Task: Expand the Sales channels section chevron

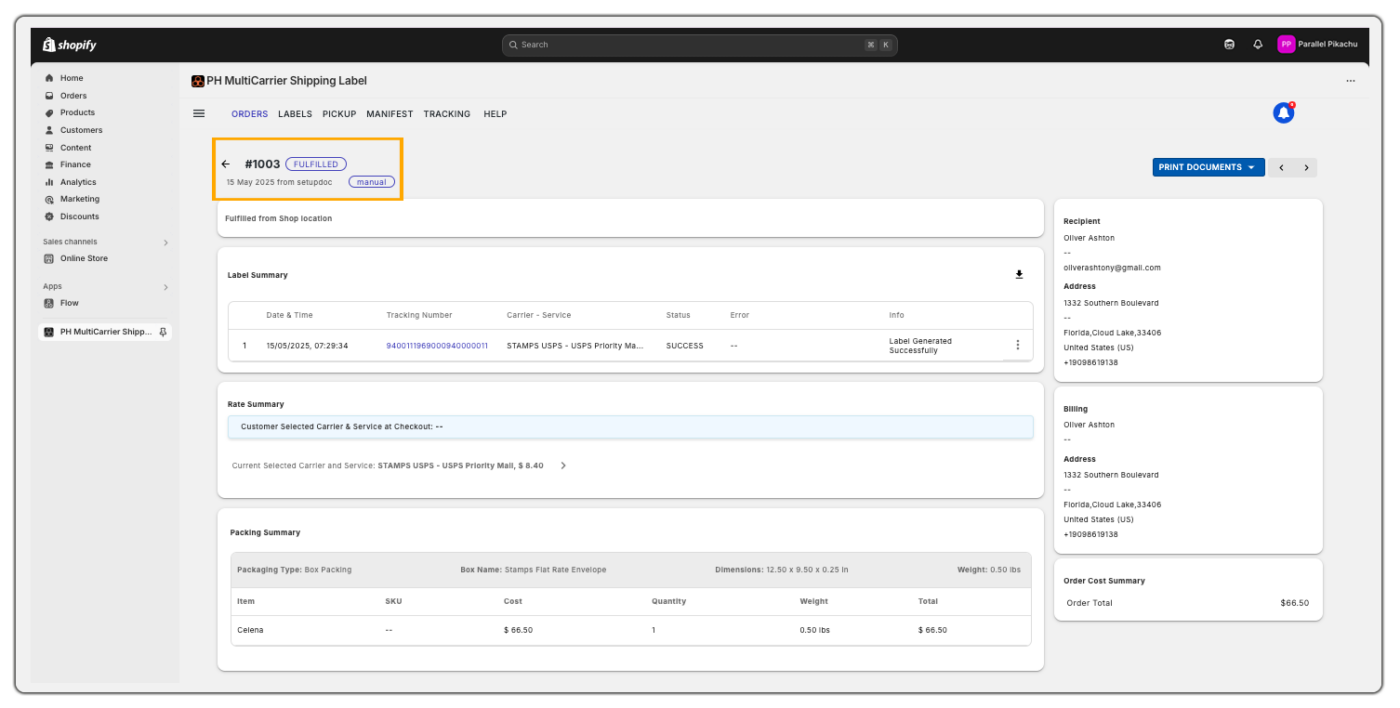Action: pos(166,243)
